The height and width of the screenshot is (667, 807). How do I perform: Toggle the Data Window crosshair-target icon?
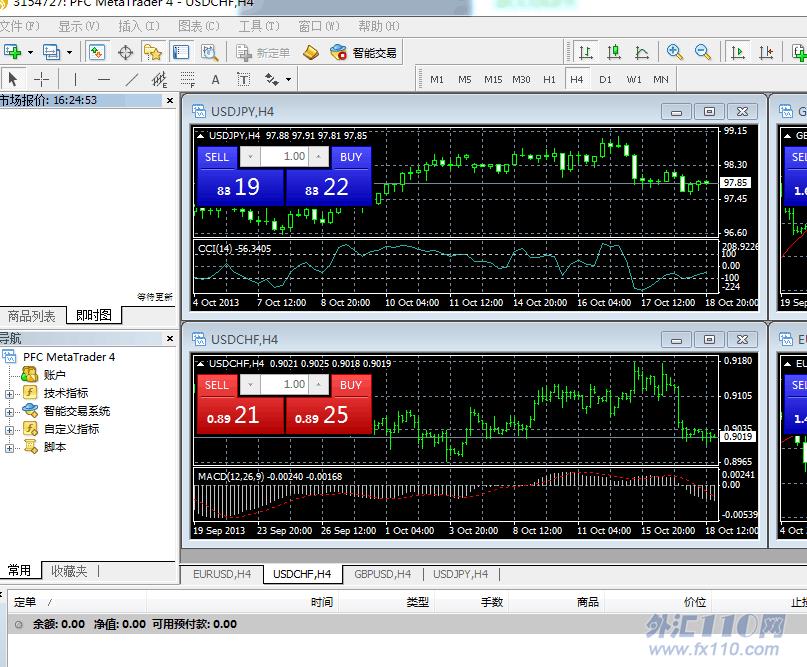(x=125, y=52)
